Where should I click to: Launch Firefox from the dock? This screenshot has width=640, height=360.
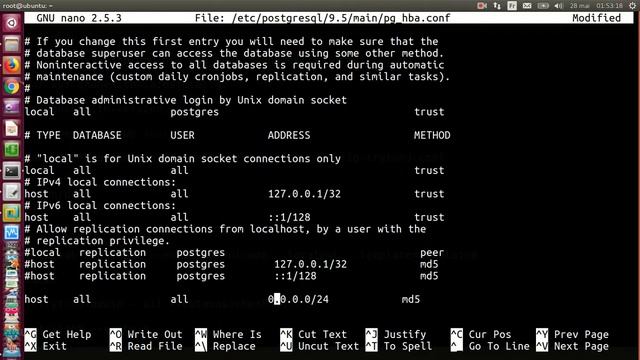(11, 65)
